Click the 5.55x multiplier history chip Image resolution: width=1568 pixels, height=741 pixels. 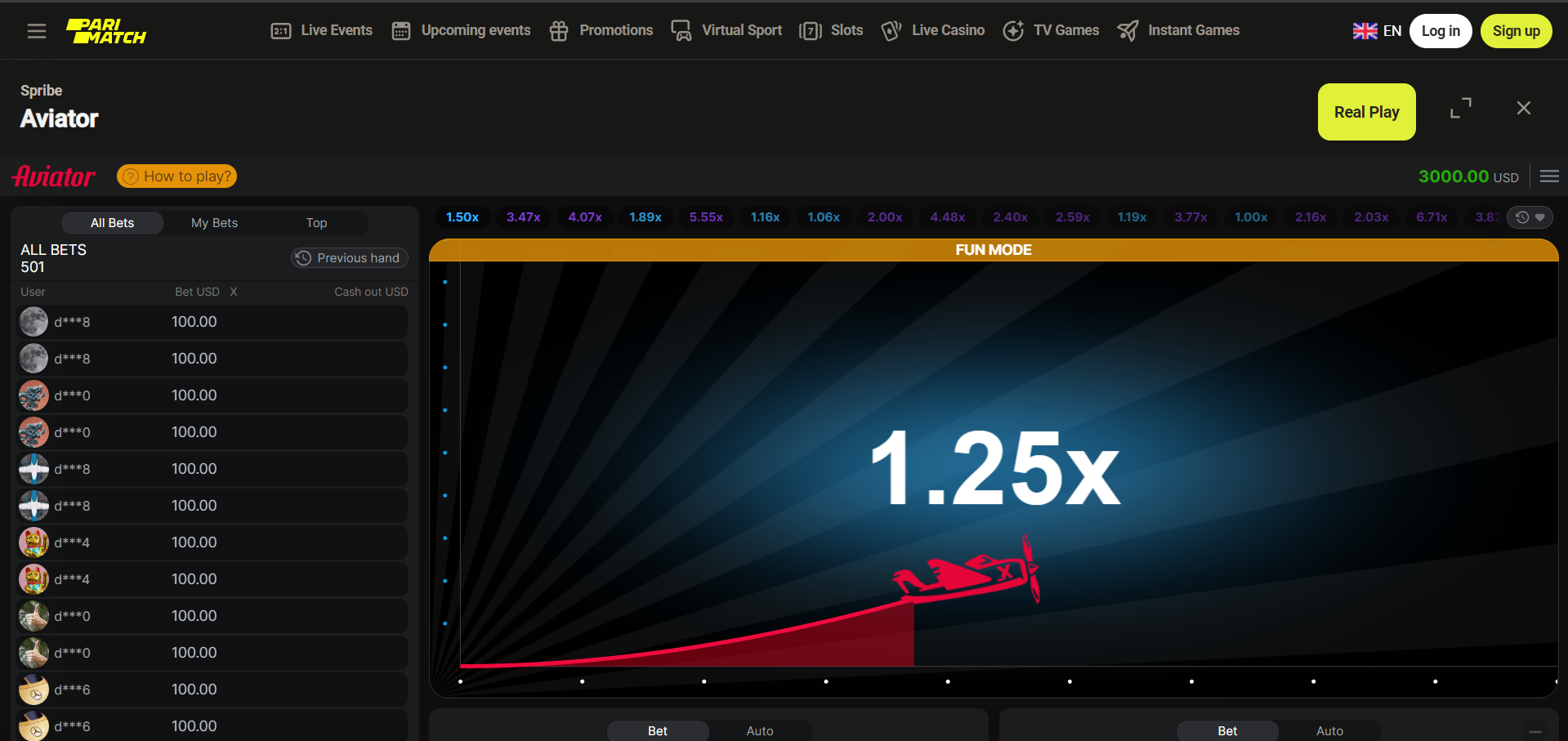706,217
